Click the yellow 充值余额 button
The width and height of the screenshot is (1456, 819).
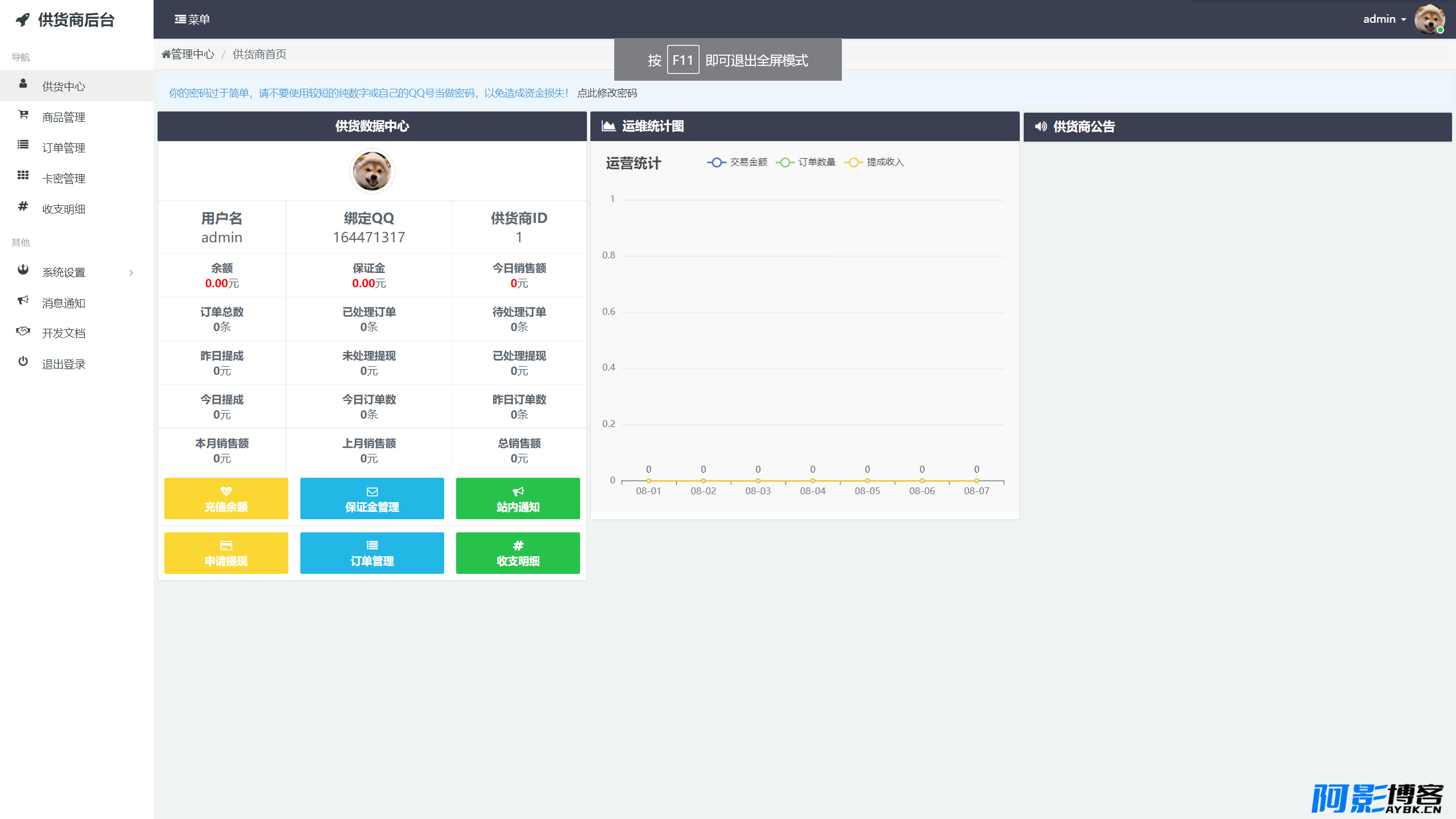[x=226, y=499]
